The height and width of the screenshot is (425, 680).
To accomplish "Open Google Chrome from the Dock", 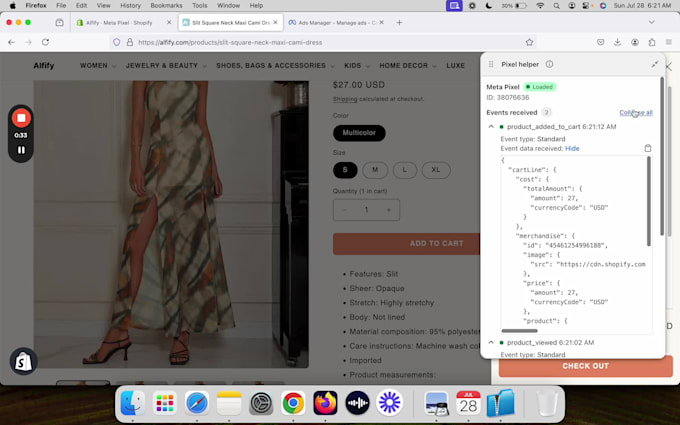I will point(293,403).
